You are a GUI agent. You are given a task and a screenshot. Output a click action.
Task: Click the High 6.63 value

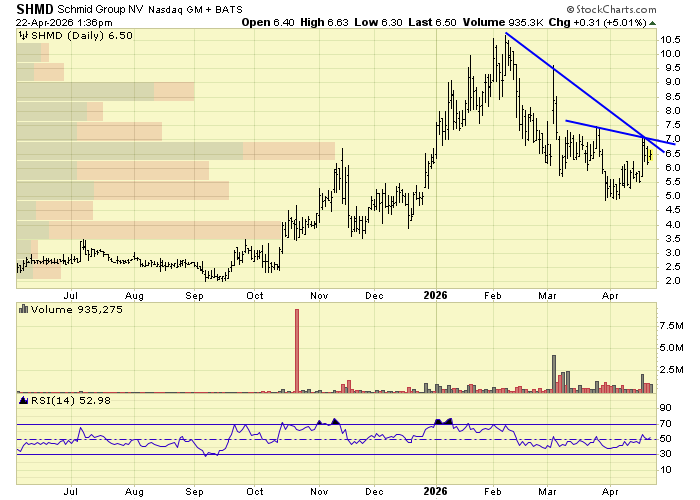pos(324,22)
